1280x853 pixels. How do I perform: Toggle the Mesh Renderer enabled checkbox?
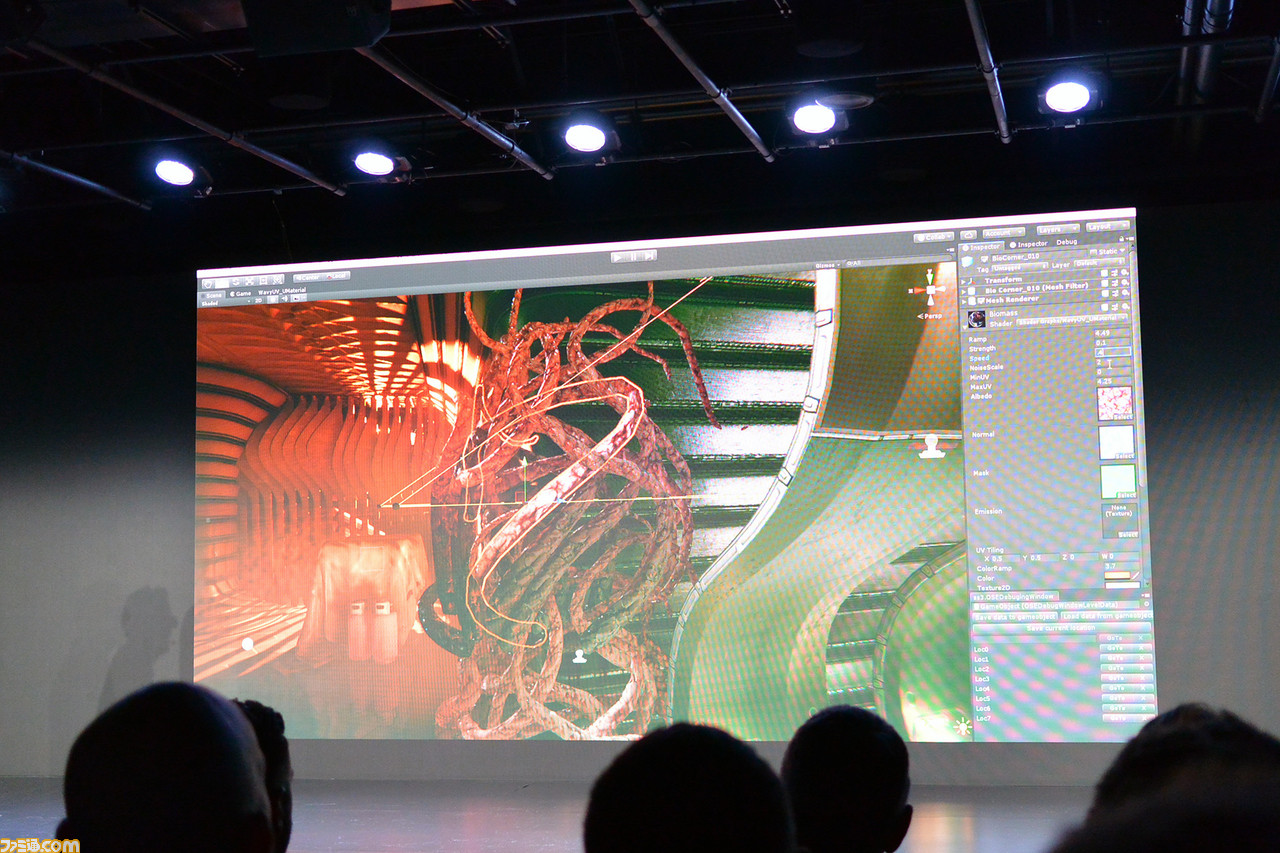coord(981,300)
